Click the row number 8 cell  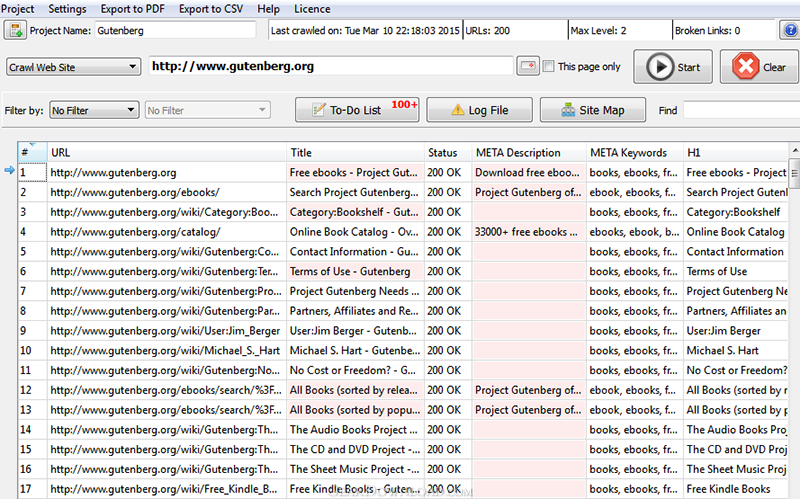click(x=33, y=311)
